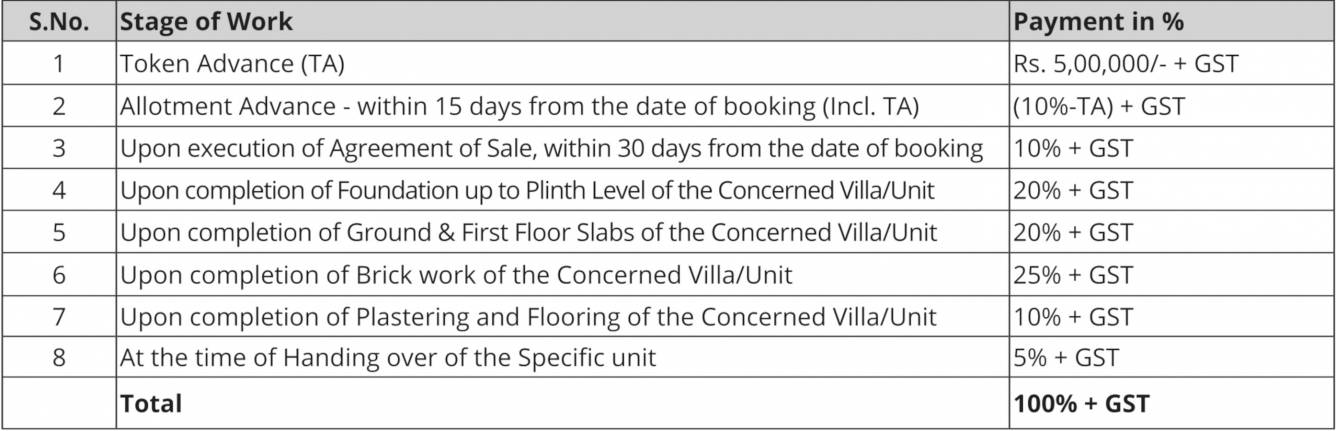Click the Foundation up to Plinth Level stage

[529, 191]
